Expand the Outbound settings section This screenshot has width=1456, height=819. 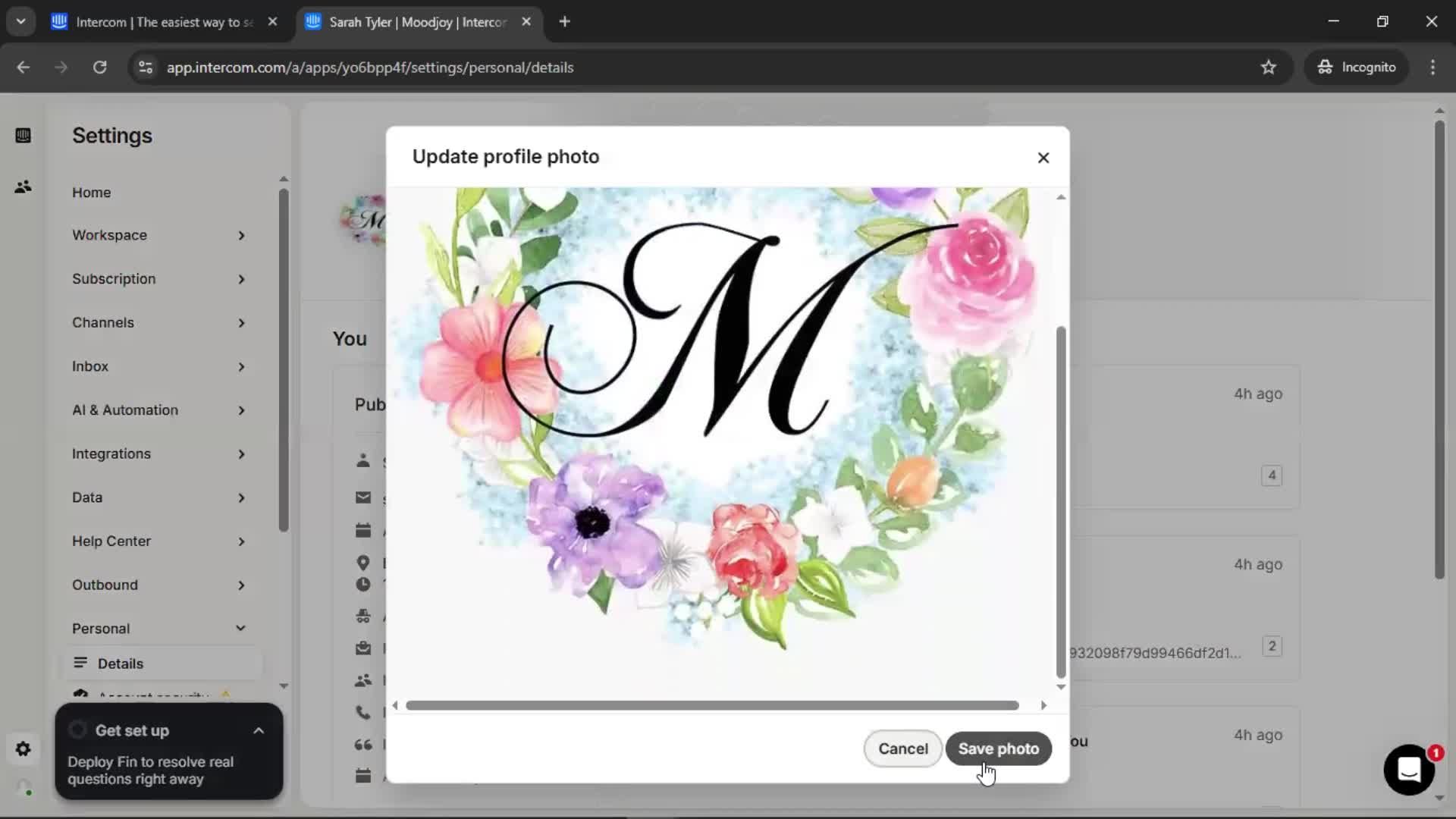[159, 585]
